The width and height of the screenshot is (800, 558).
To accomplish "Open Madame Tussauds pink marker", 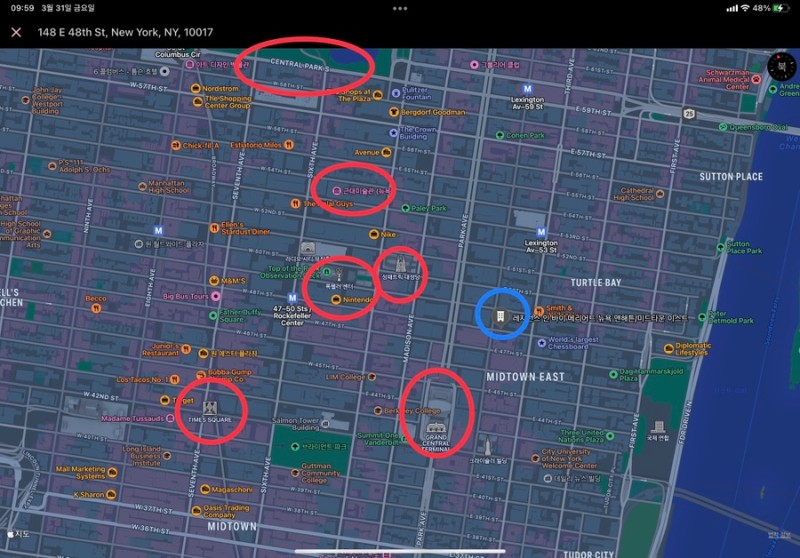I will click(170, 418).
